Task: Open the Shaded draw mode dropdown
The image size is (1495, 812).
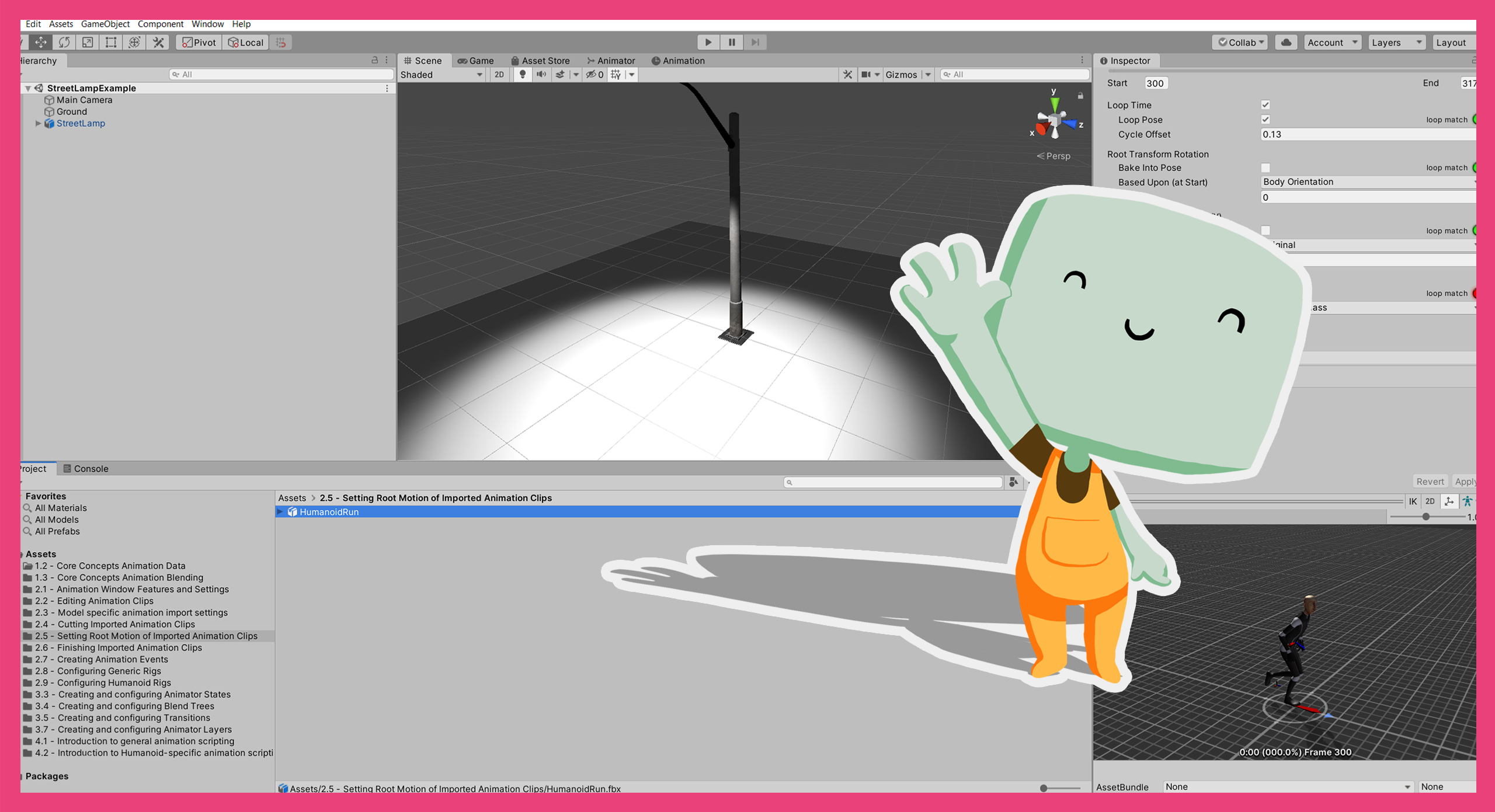Action: pyautogui.click(x=442, y=75)
